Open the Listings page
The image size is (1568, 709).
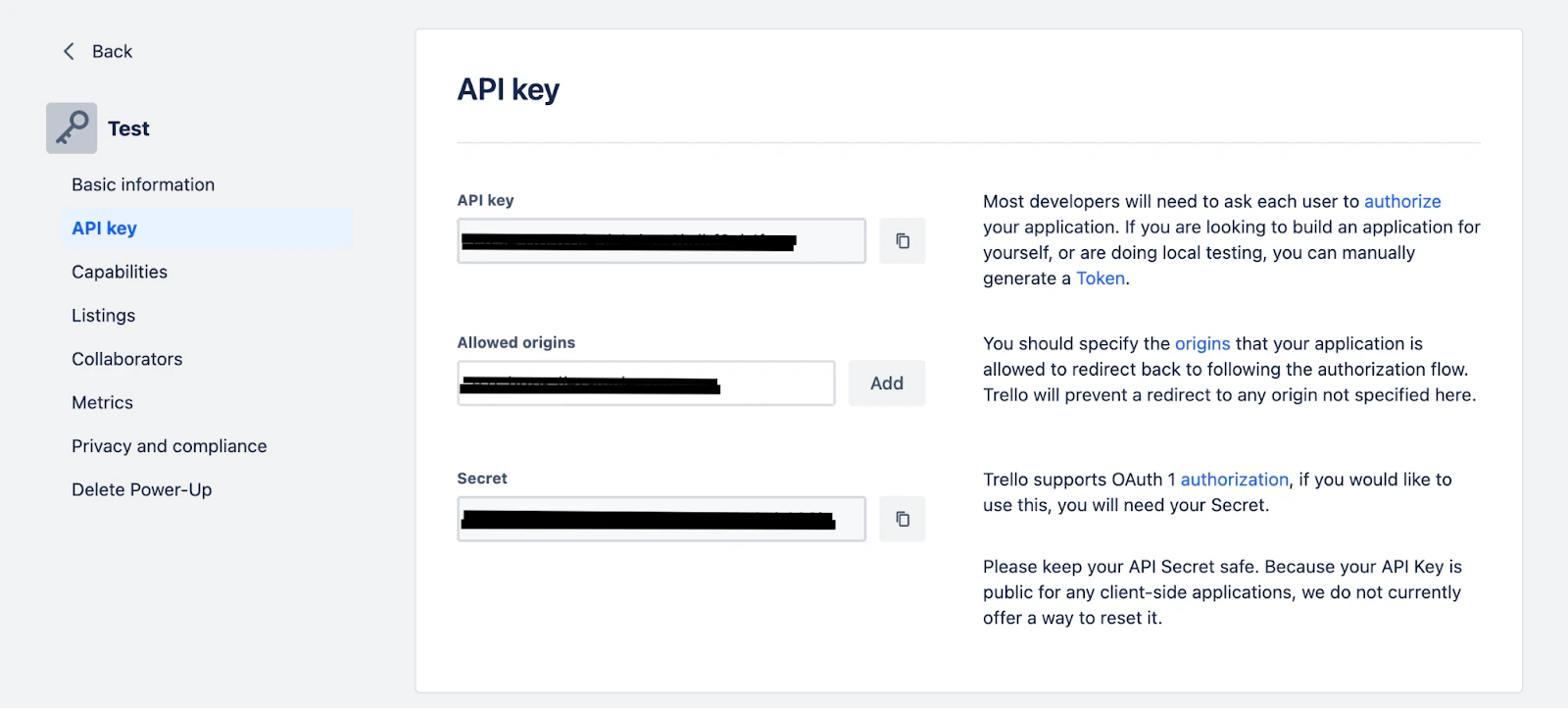(104, 316)
